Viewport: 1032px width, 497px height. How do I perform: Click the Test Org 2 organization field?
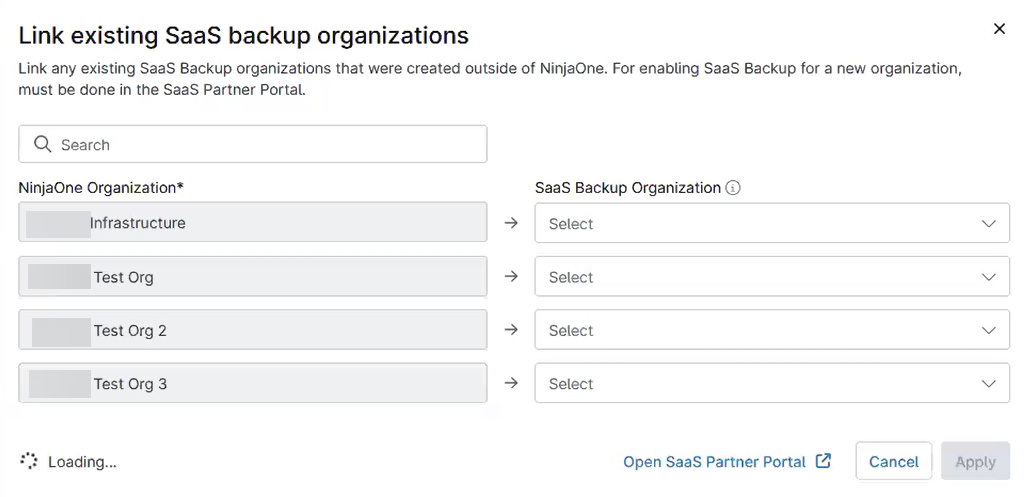click(252, 330)
